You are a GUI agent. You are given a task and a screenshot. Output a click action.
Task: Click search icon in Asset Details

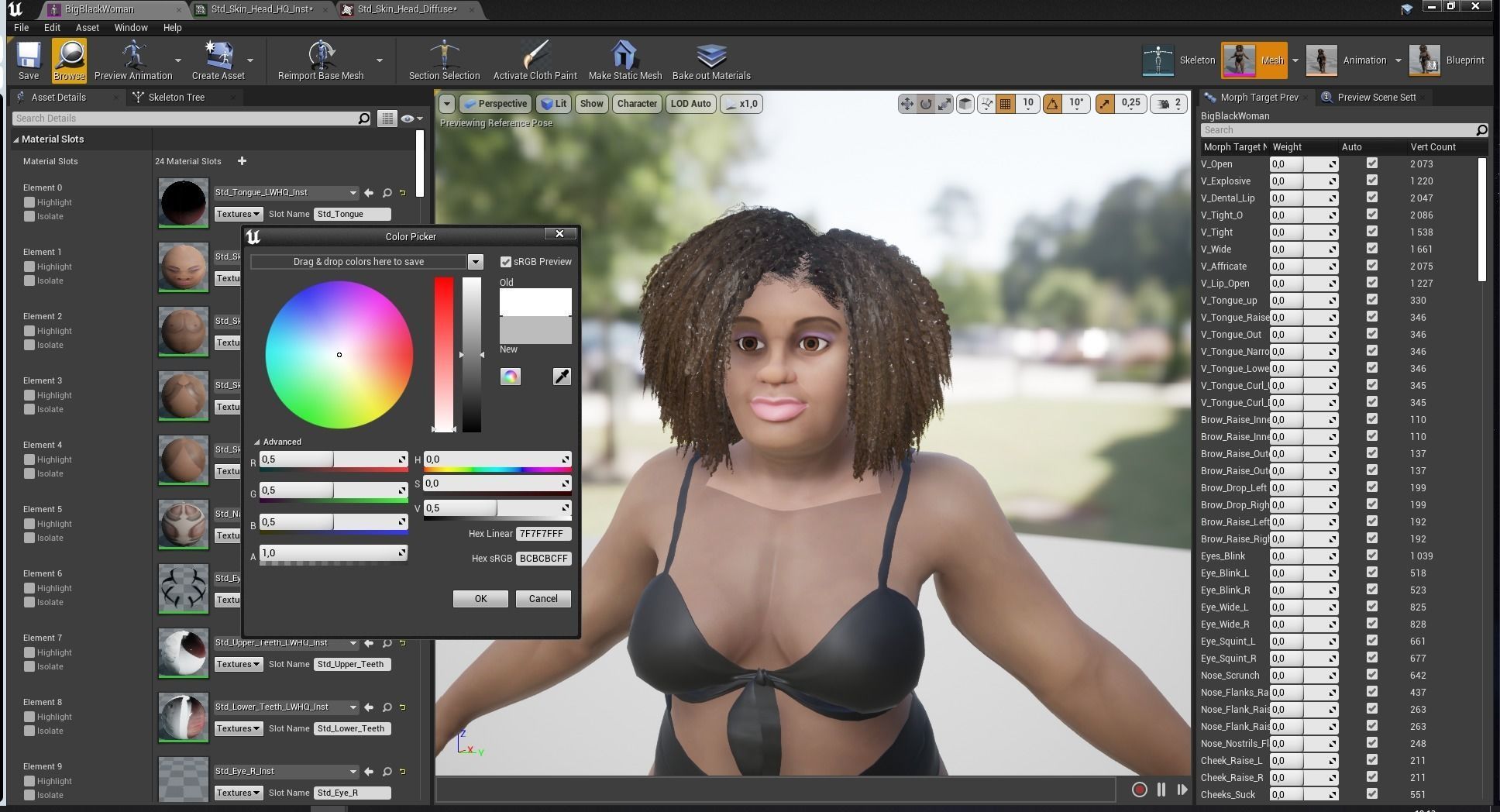click(x=364, y=119)
